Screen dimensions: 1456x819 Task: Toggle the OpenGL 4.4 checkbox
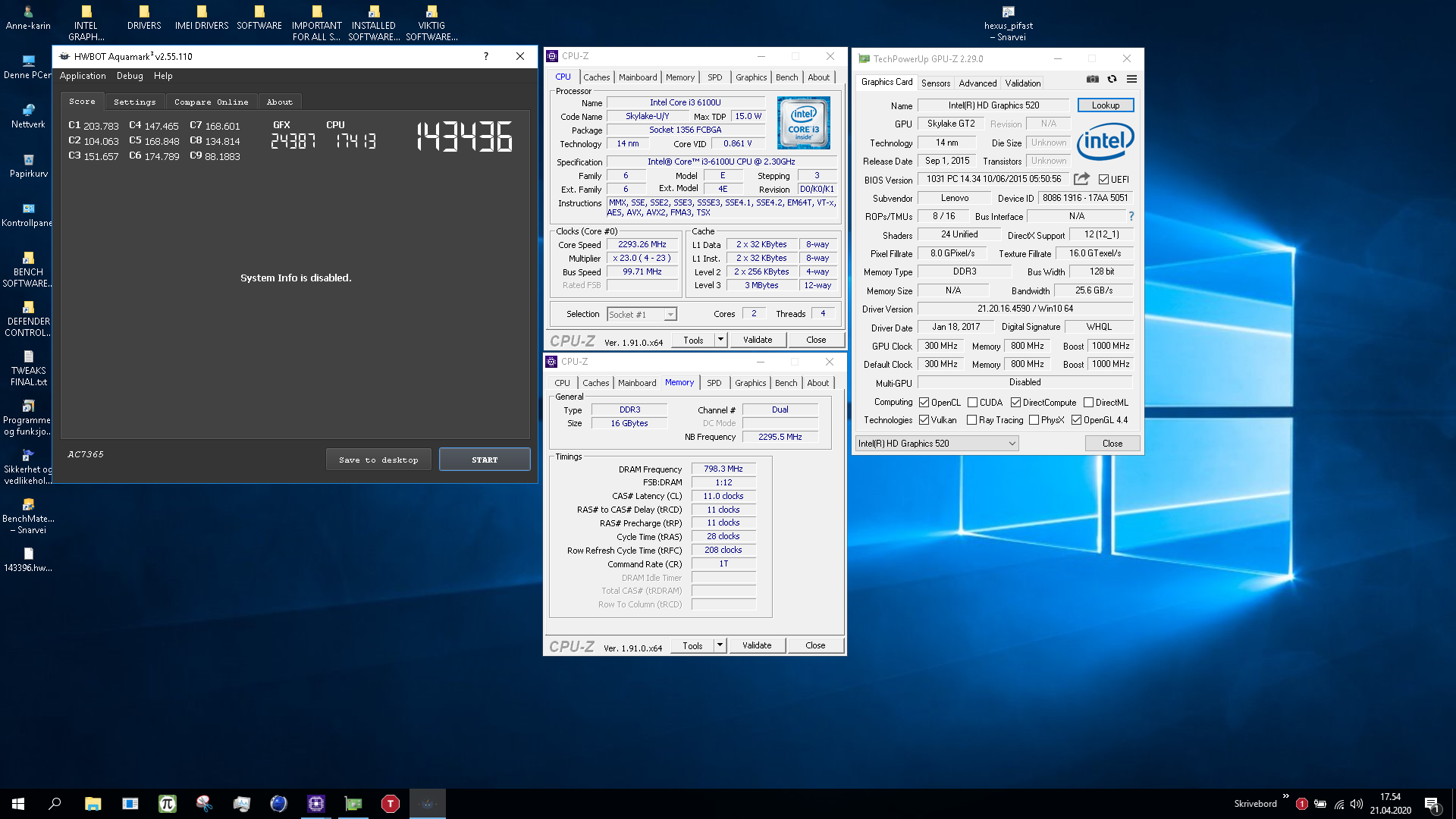pos(1076,420)
